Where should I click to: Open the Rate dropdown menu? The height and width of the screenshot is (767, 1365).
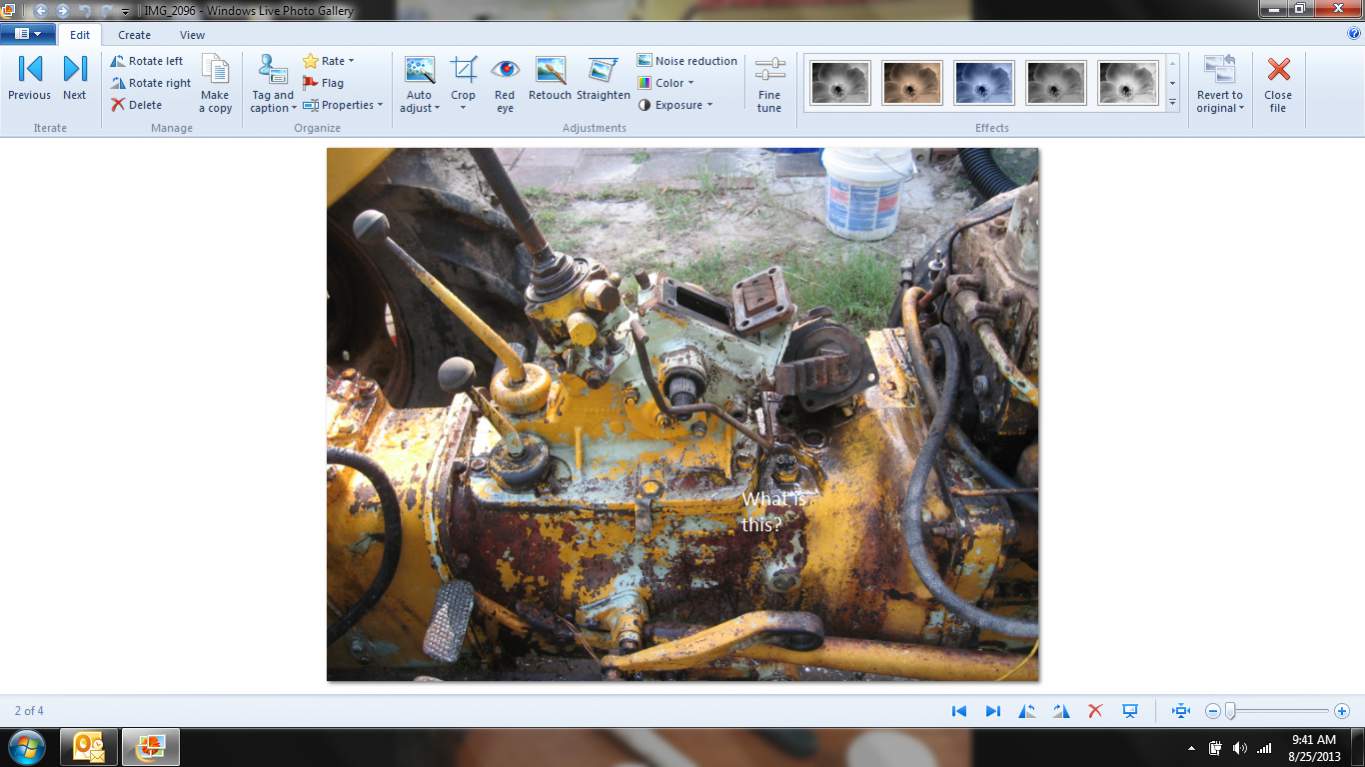(x=329, y=61)
